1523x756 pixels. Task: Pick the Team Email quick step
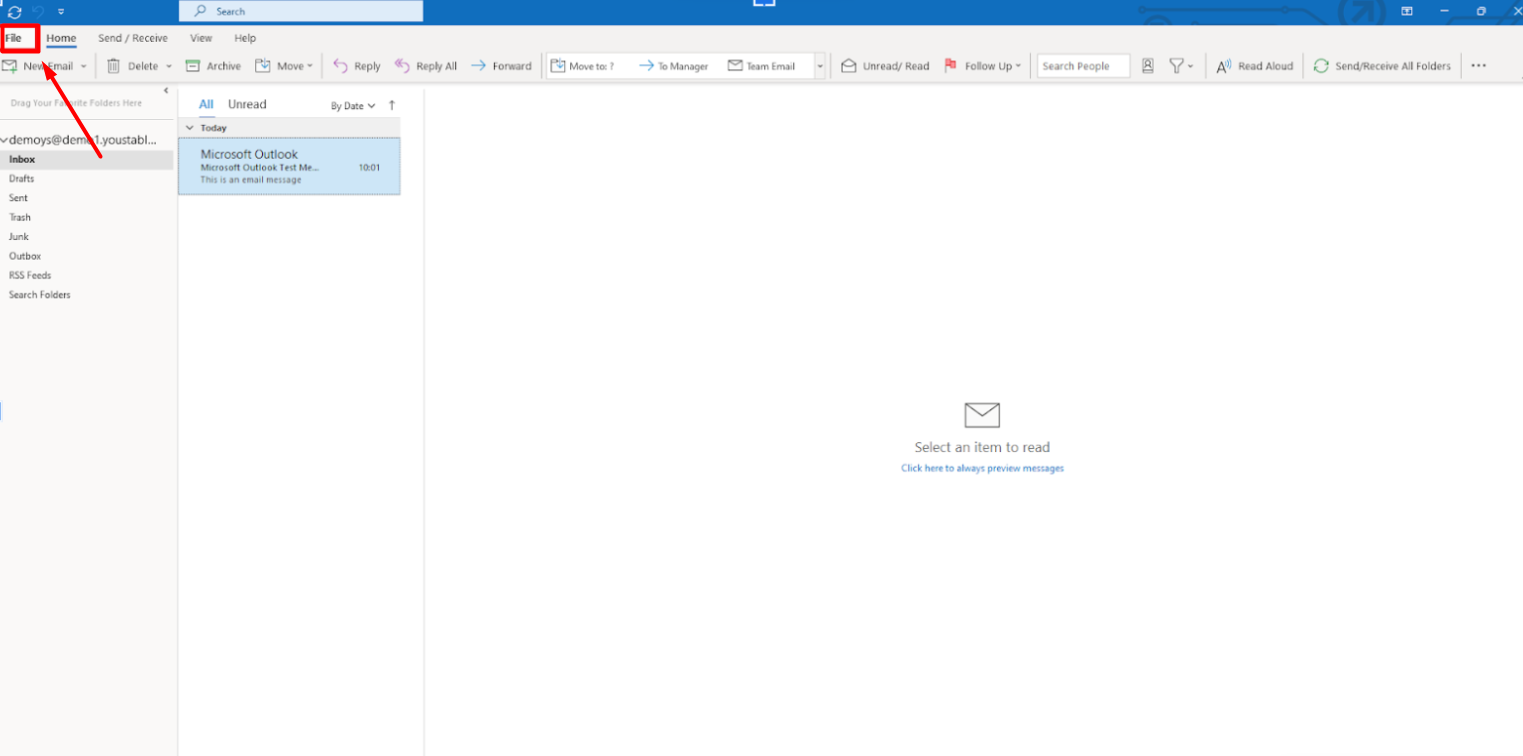tap(761, 66)
